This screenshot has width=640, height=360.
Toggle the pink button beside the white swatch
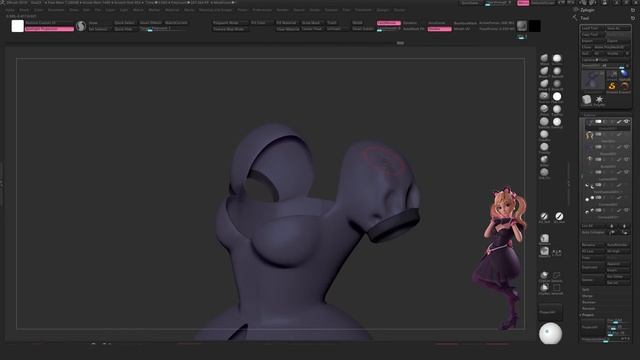49,29
